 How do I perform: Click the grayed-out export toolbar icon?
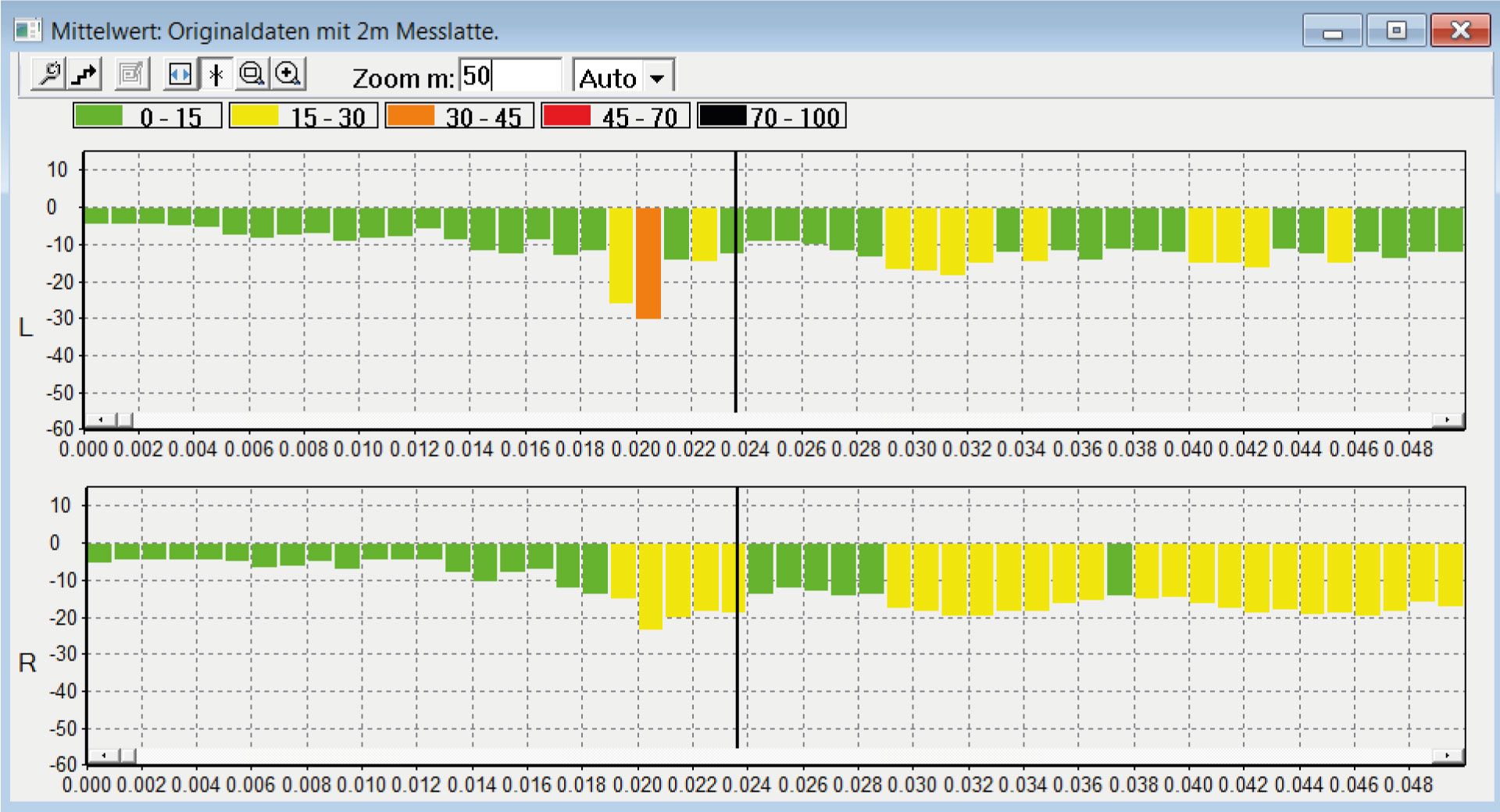pyautogui.click(x=131, y=75)
